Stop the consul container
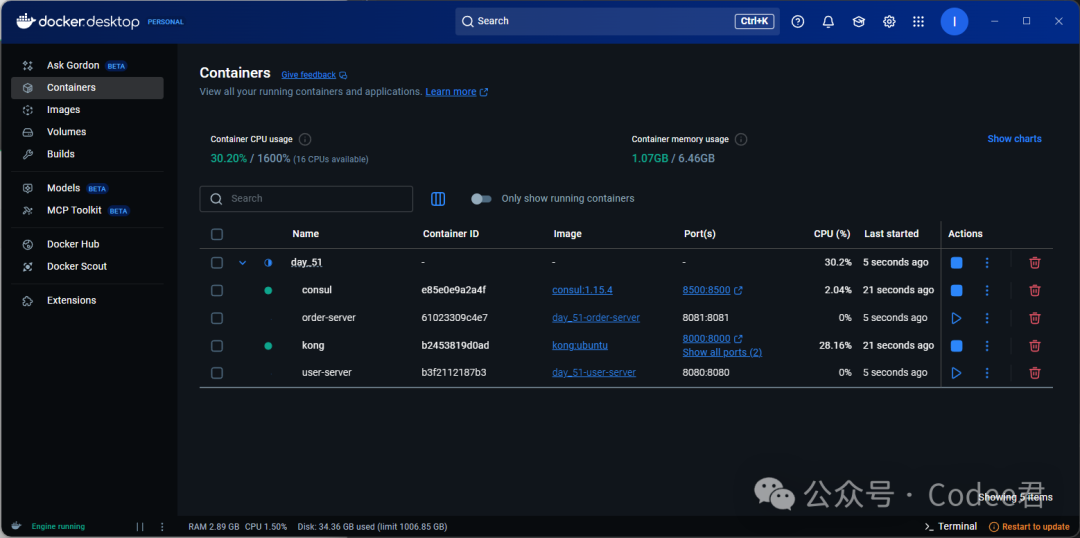The width and height of the screenshot is (1080, 538). pos(956,290)
